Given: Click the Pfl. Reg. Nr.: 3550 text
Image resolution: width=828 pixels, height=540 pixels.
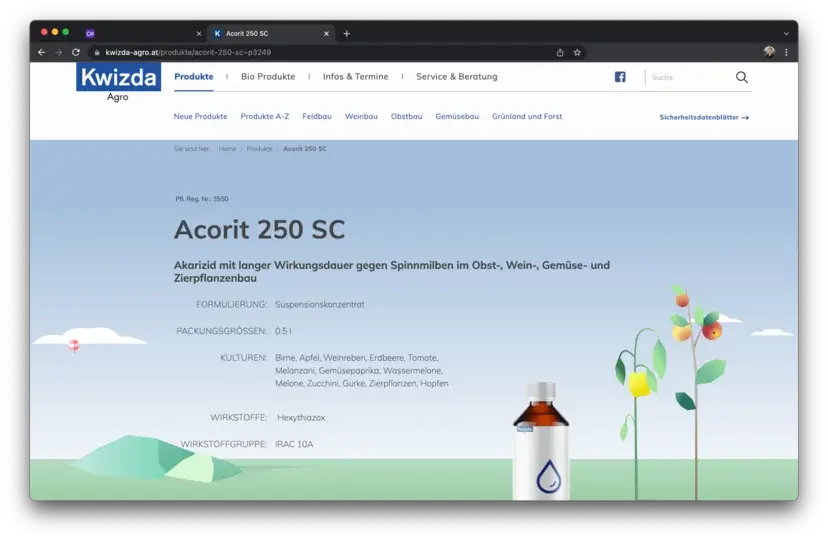Looking at the screenshot, I should pyautogui.click(x=202, y=199).
